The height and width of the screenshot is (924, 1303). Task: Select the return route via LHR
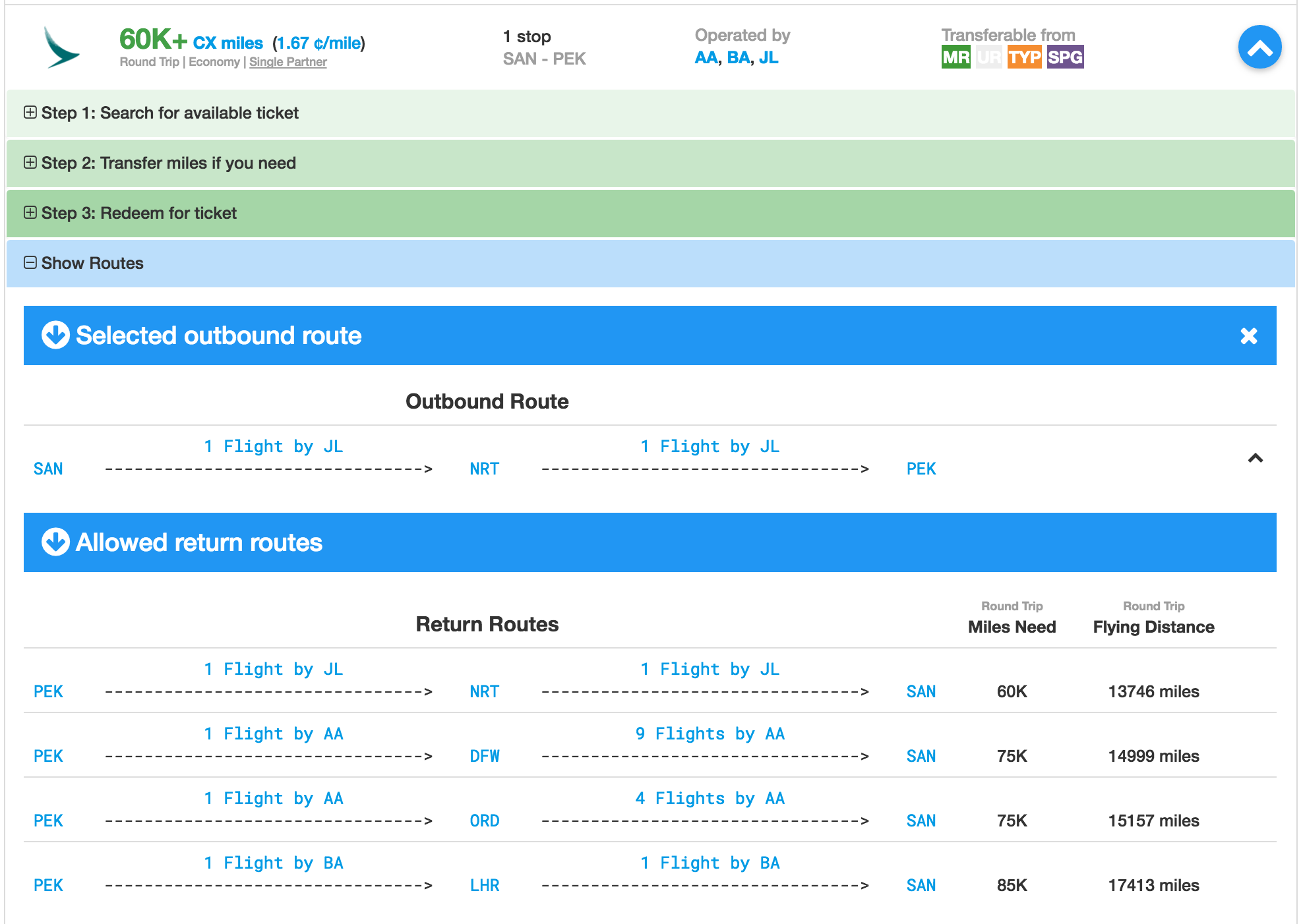click(650, 875)
